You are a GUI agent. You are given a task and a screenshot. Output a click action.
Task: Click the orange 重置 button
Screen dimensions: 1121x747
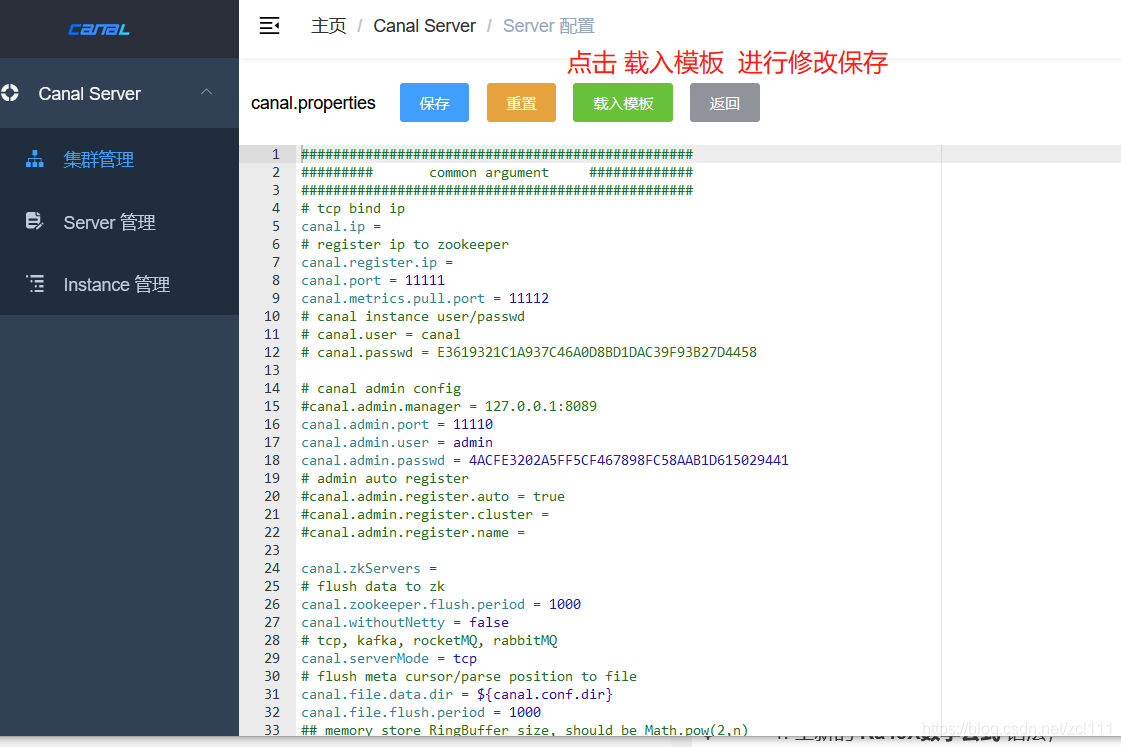point(521,103)
